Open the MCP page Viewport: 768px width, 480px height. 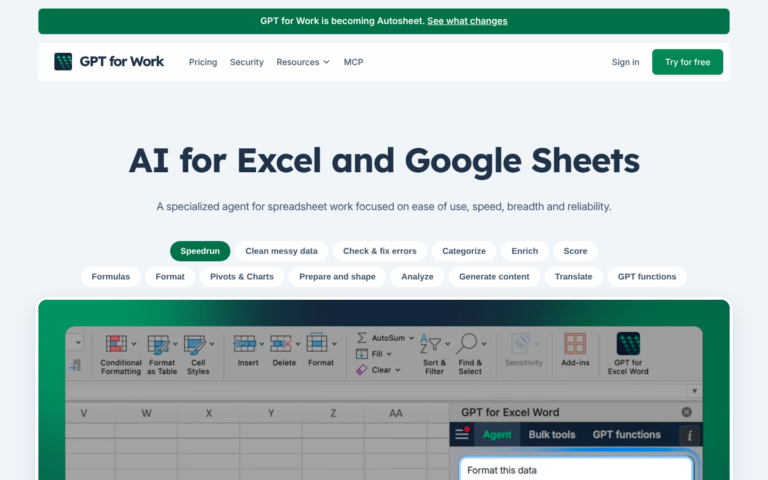(x=353, y=62)
